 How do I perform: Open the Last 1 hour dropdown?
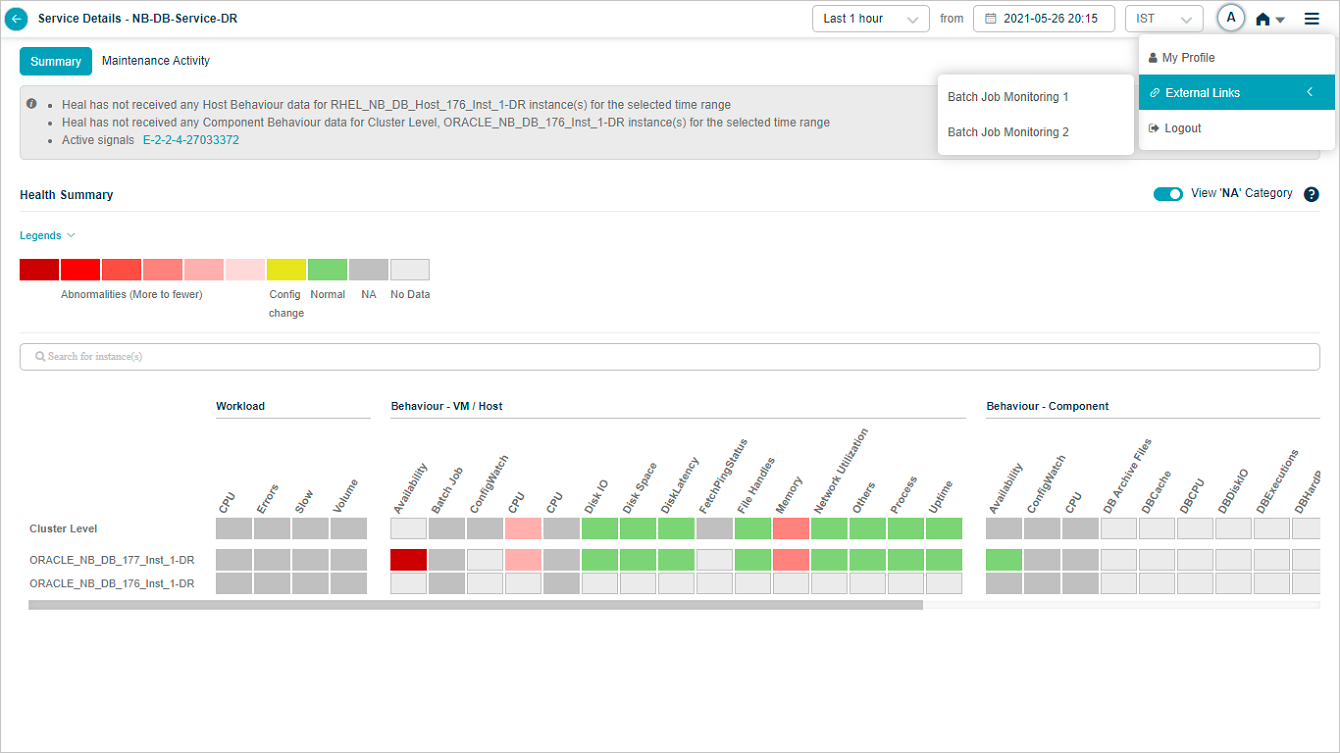click(x=870, y=19)
